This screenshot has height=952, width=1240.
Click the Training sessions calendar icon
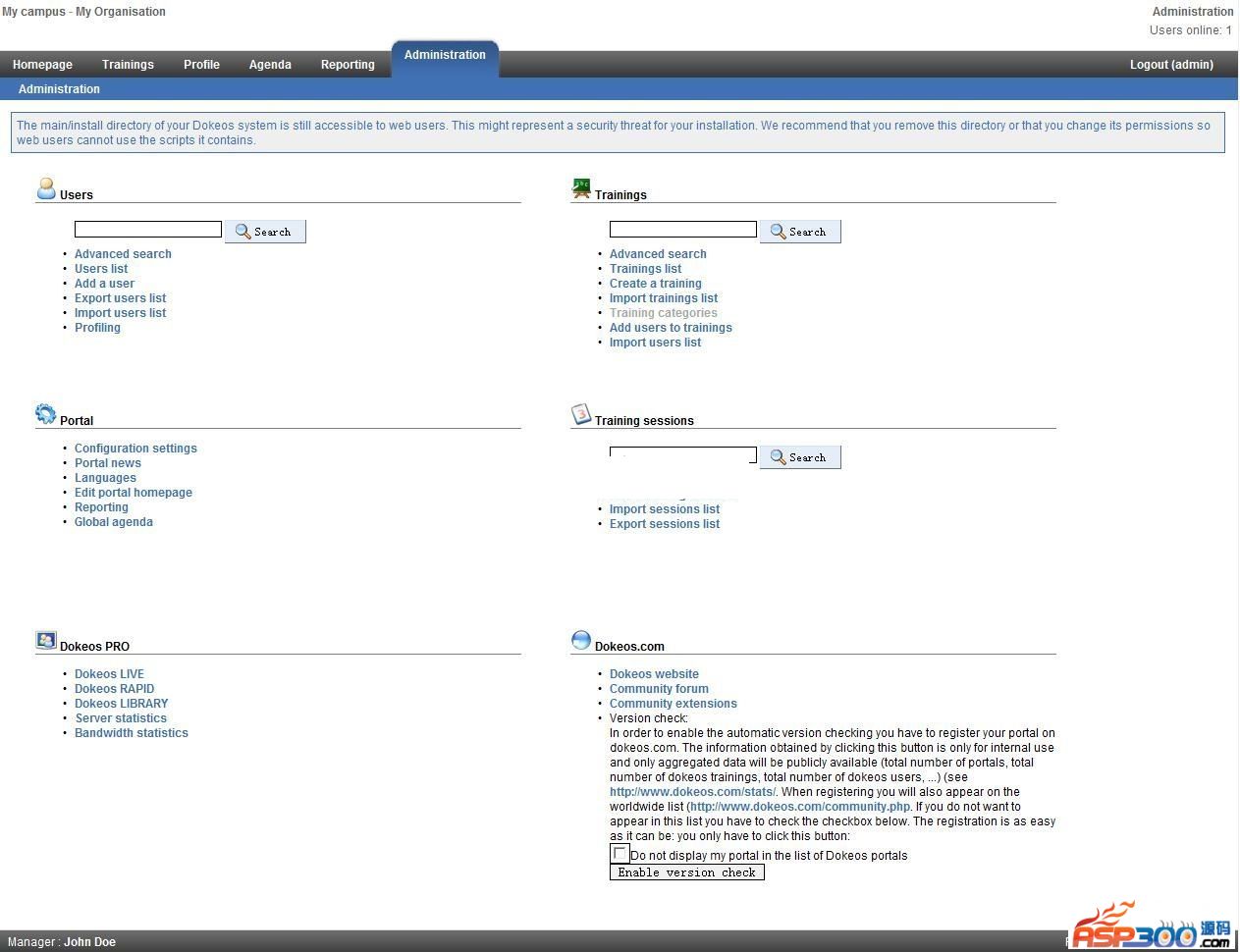coord(581,414)
